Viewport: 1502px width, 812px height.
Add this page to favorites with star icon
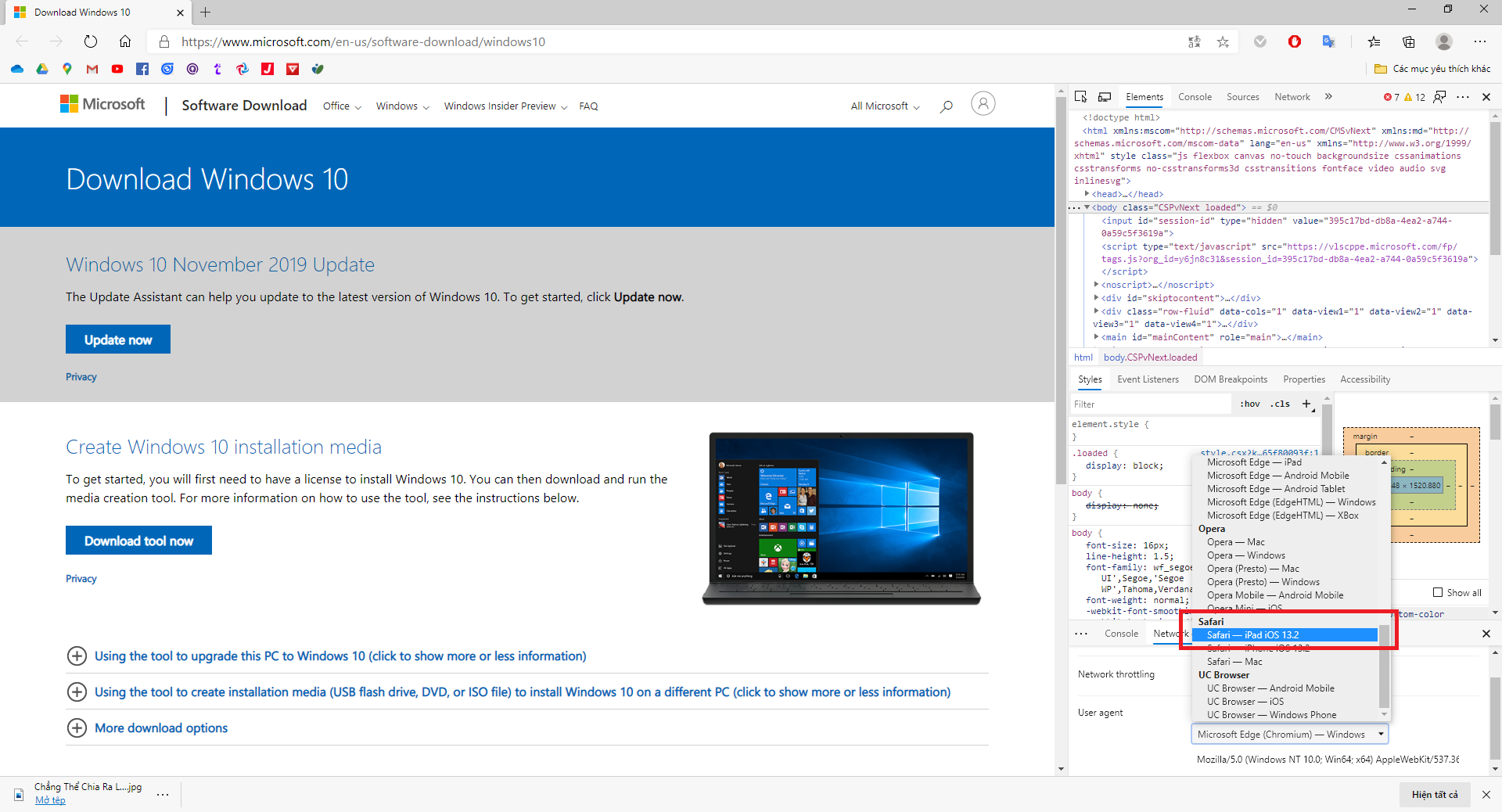(x=1223, y=41)
